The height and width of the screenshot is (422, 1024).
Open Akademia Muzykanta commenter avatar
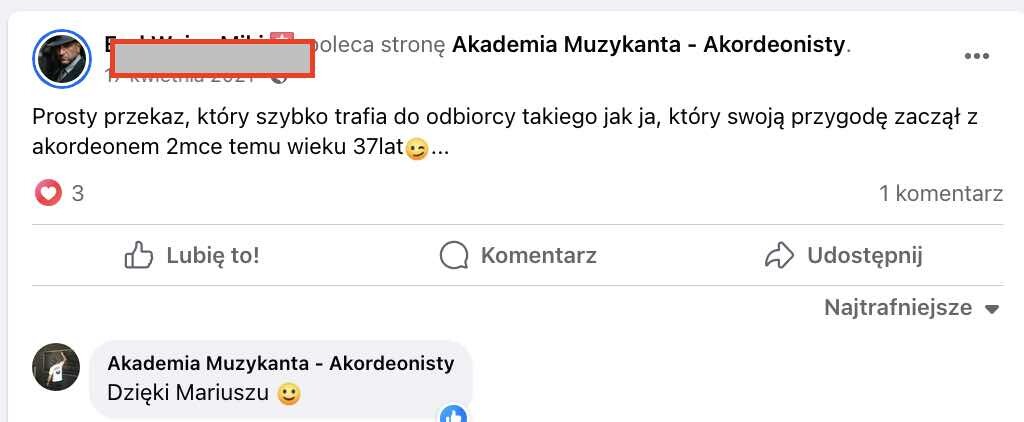pos(56,367)
